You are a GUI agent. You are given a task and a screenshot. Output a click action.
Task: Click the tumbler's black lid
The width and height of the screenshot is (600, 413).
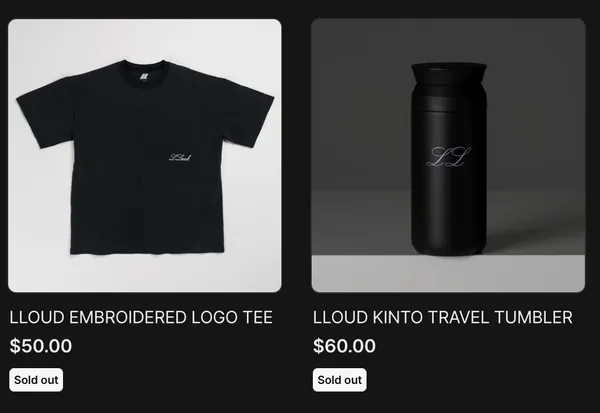click(x=449, y=73)
